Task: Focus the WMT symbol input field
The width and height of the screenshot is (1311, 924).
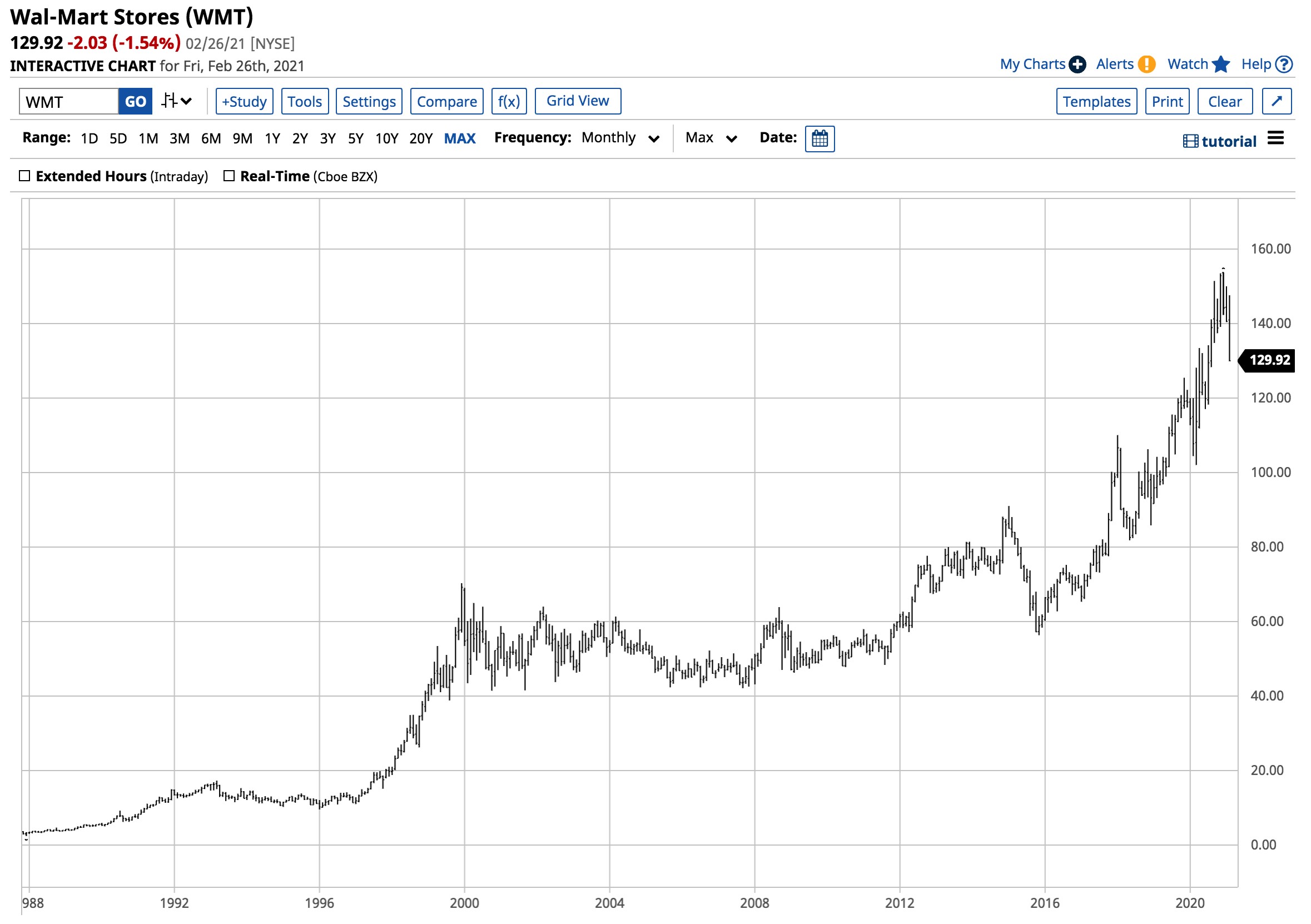Action: [x=68, y=101]
